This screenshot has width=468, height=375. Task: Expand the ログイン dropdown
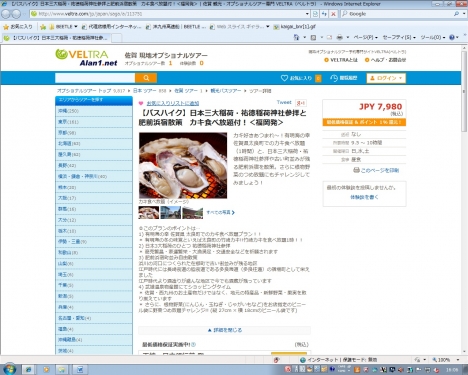pyautogui.click(x=386, y=78)
